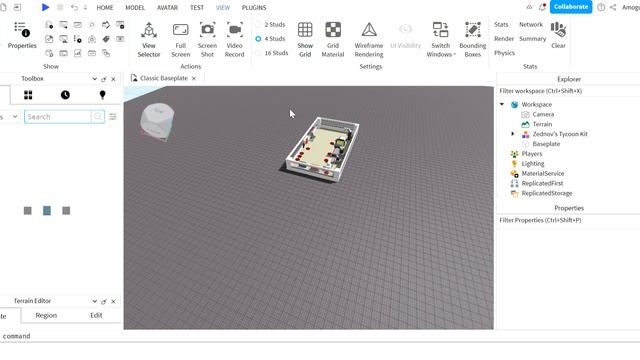Select 2 Studs grid size
640x360 pixels.
click(270, 24)
